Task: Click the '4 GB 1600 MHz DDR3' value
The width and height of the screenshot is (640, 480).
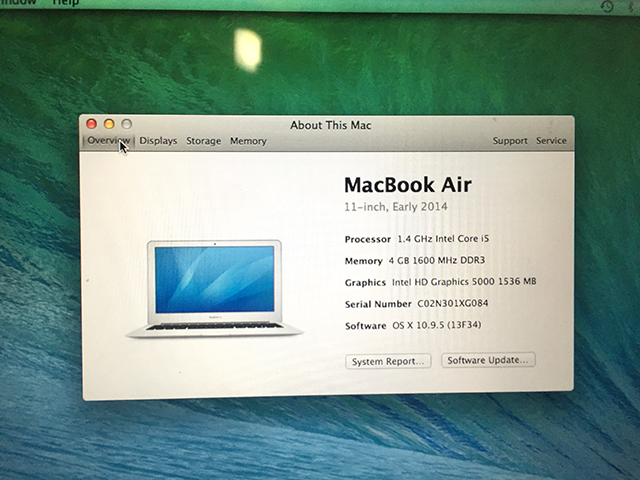Action: click(437, 260)
